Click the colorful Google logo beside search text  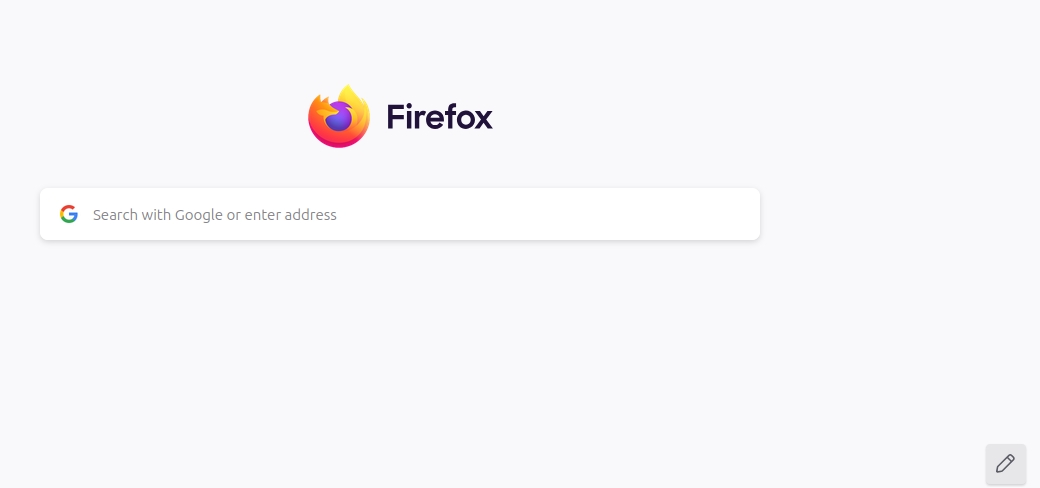click(69, 214)
